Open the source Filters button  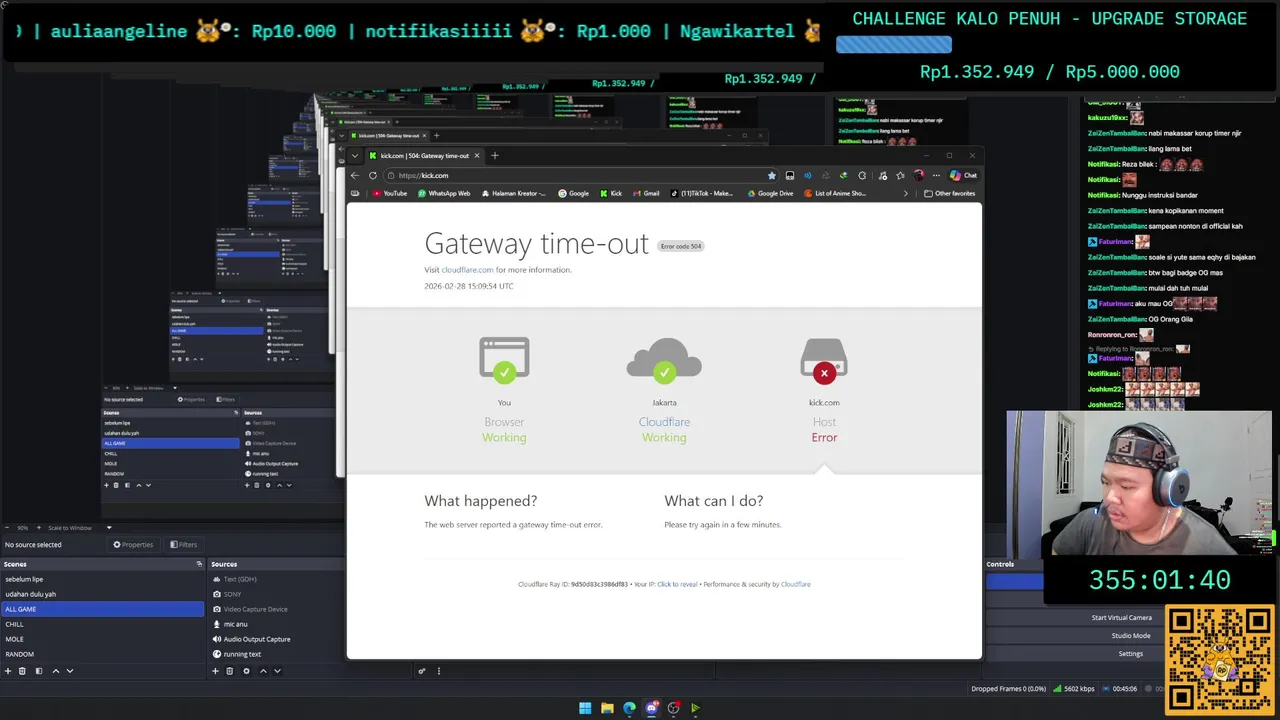click(x=184, y=545)
